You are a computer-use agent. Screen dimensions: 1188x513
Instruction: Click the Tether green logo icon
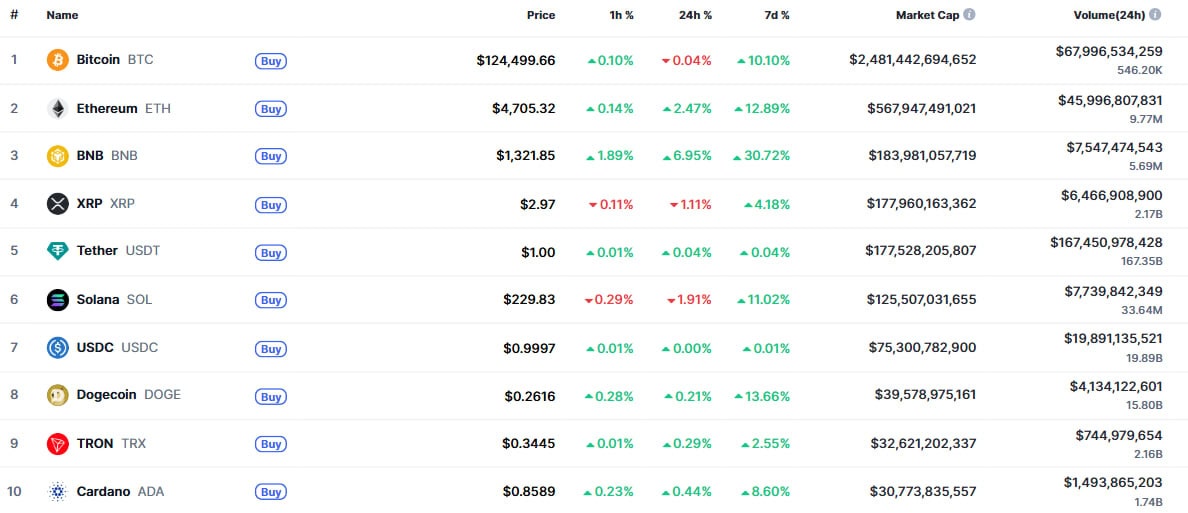[58, 251]
